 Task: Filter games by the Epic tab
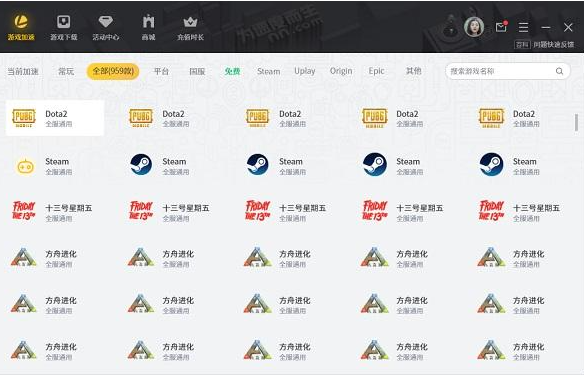[x=376, y=71]
